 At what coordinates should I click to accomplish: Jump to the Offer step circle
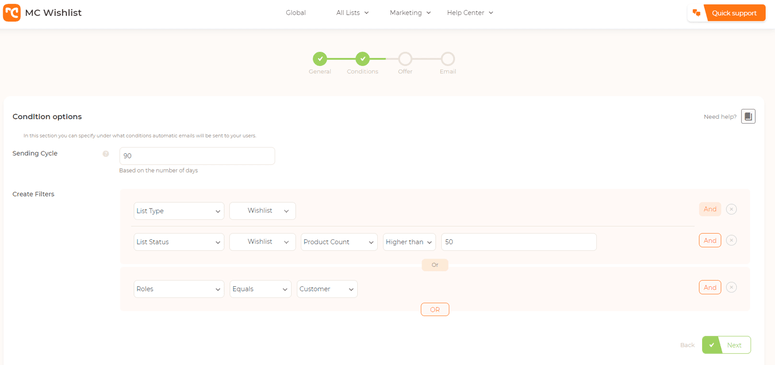[x=405, y=59]
